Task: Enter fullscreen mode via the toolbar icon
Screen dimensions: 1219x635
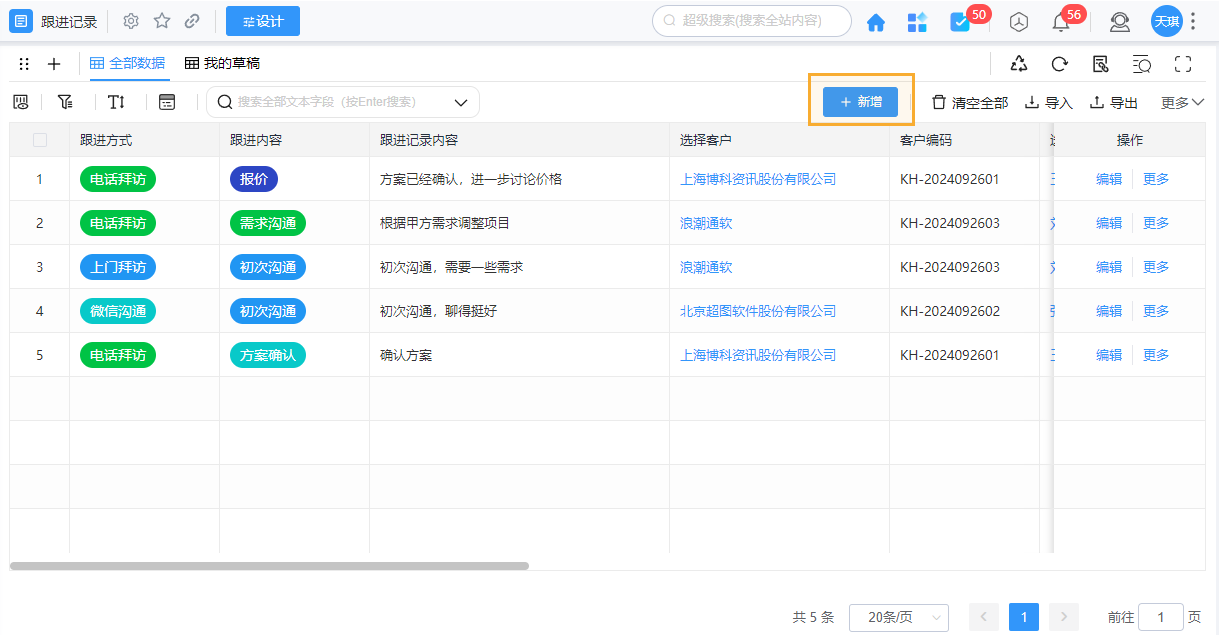Action: click(x=1183, y=63)
